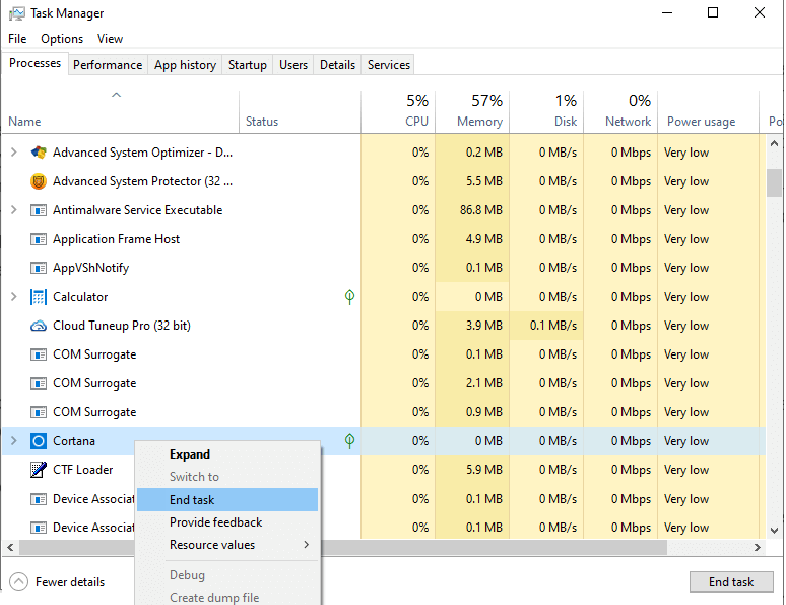Expand the Advanced System Optimizer process group
Viewport: 786px width, 605px height.
pyautogui.click(x=14, y=152)
